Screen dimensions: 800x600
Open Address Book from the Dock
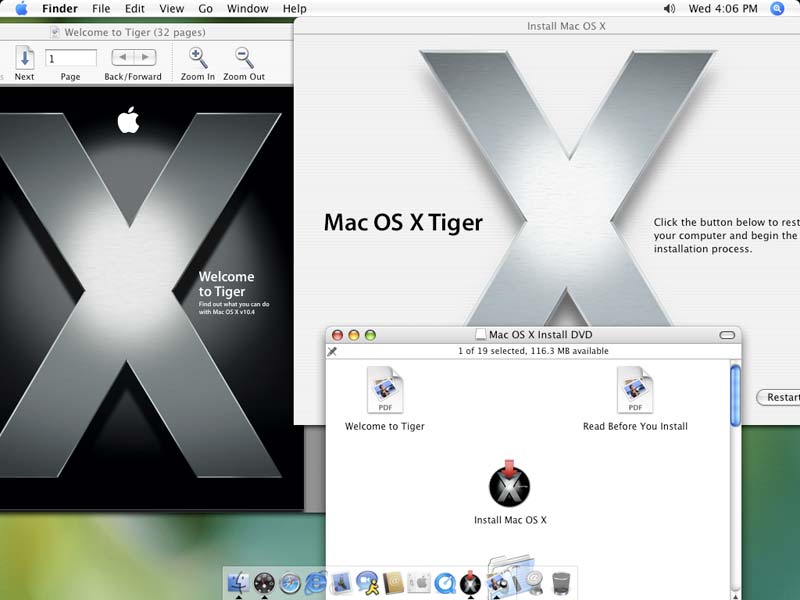(394, 583)
